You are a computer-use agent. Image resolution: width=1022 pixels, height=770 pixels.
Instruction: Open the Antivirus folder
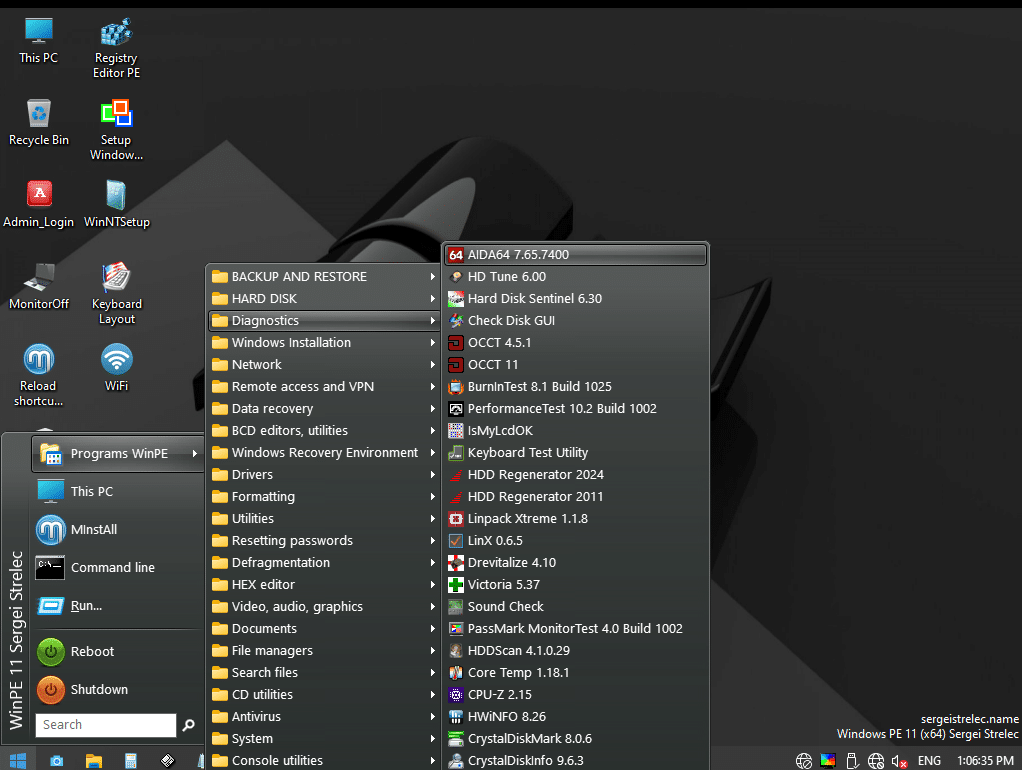[x=323, y=717]
